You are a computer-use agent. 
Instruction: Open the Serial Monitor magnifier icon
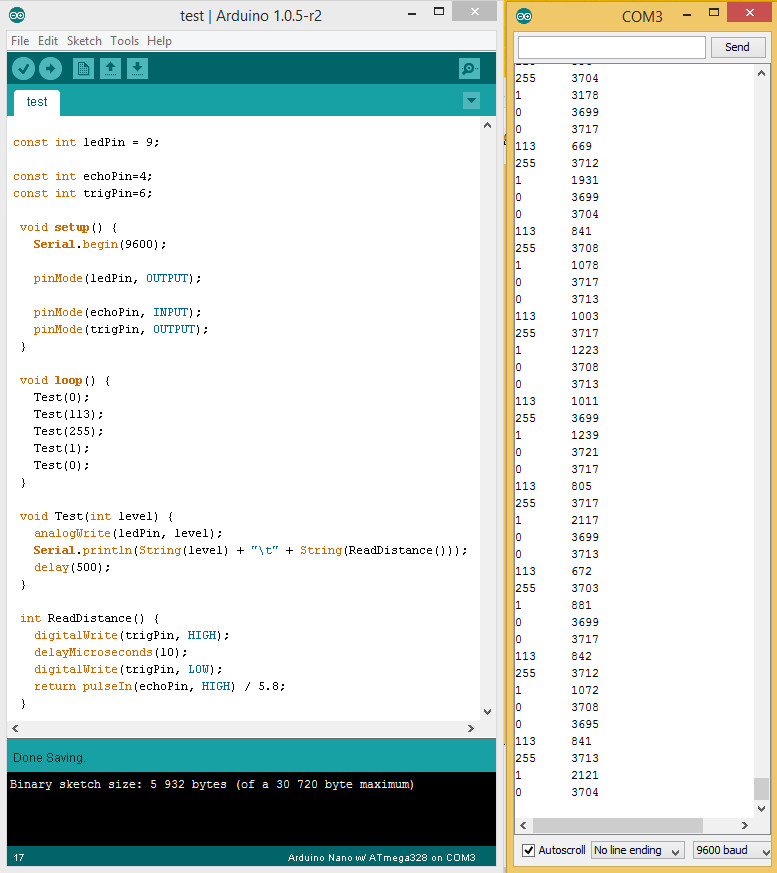point(469,69)
